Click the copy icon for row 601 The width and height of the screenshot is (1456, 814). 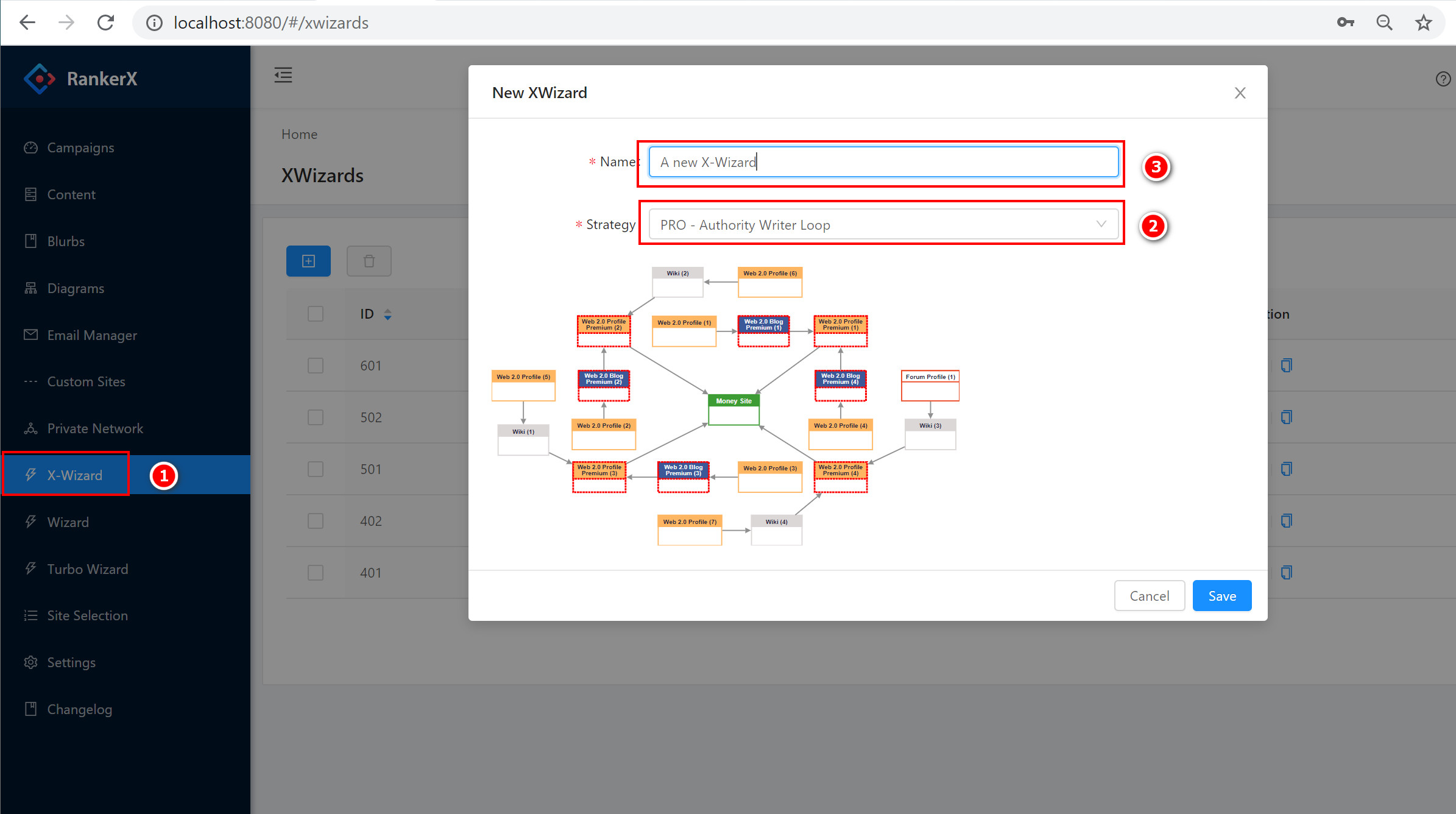click(1286, 366)
